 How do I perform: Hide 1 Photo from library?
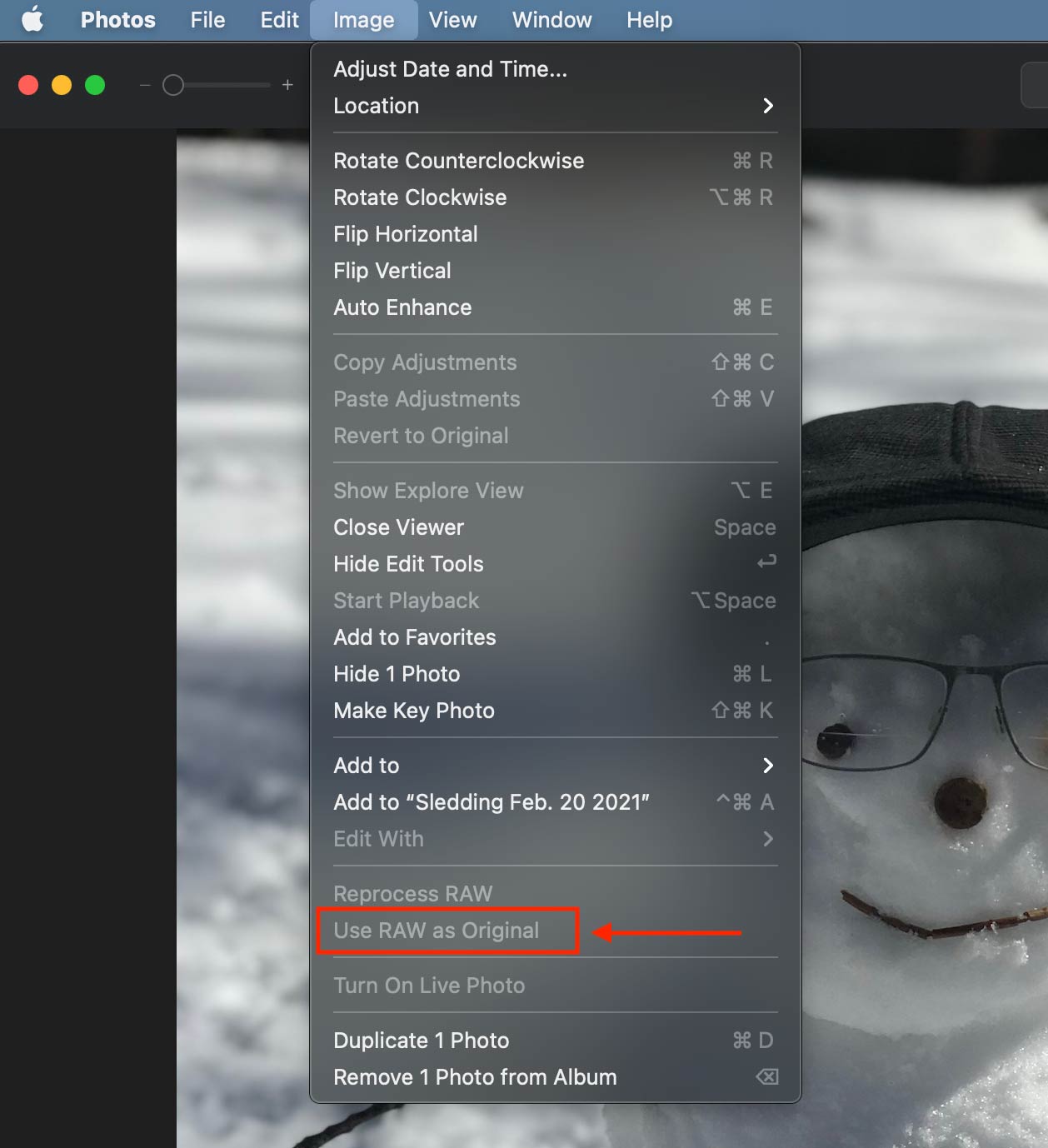397,674
